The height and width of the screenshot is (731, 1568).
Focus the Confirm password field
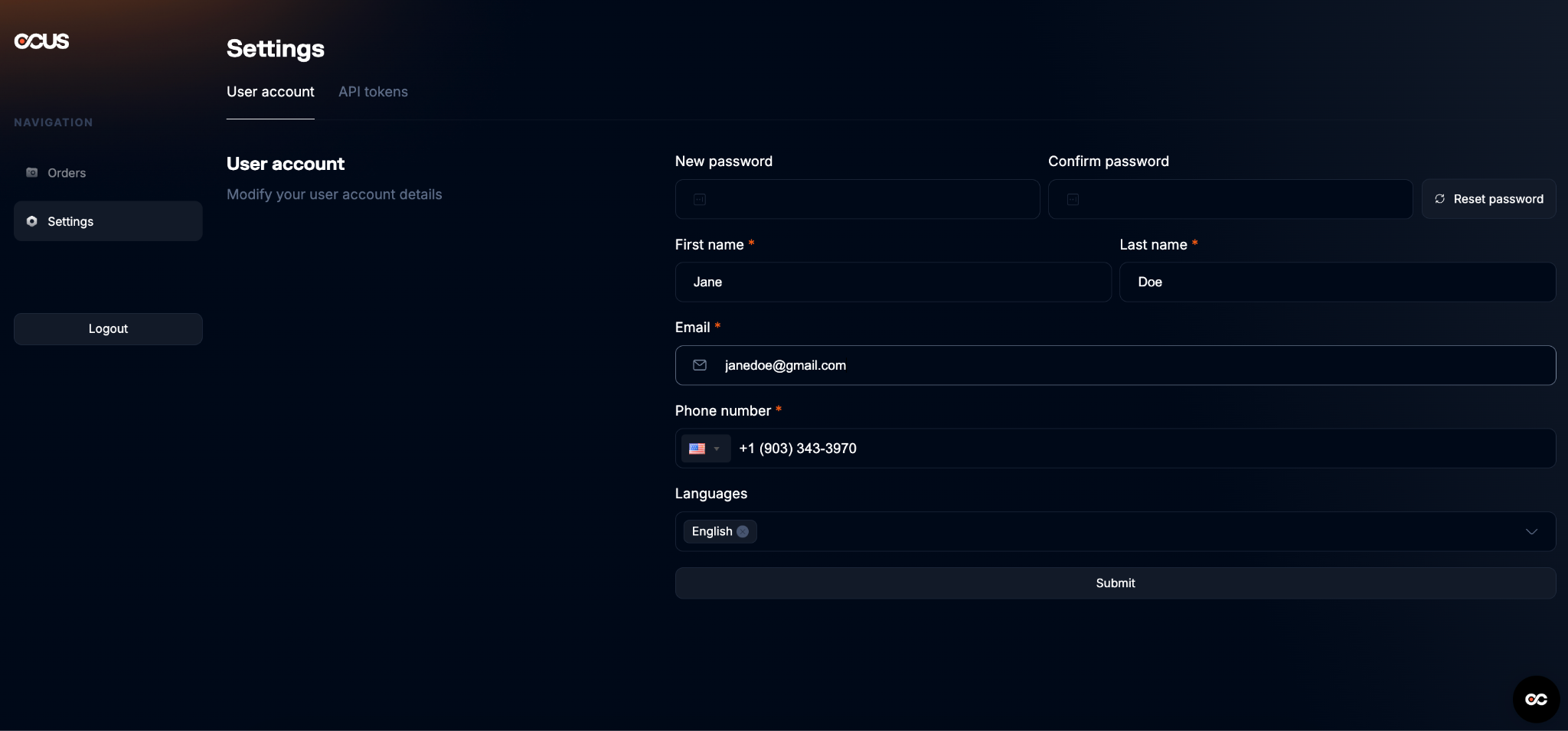click(x=1230, y=199)
